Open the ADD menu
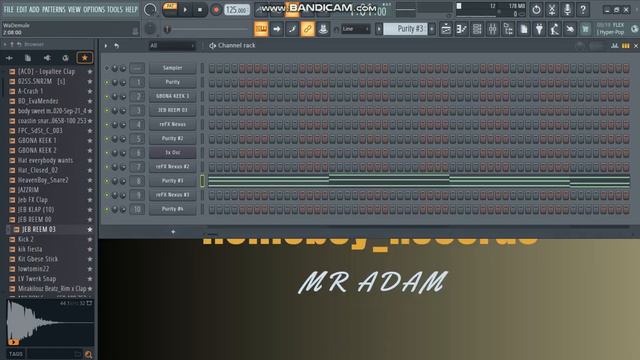 [34, 9]
